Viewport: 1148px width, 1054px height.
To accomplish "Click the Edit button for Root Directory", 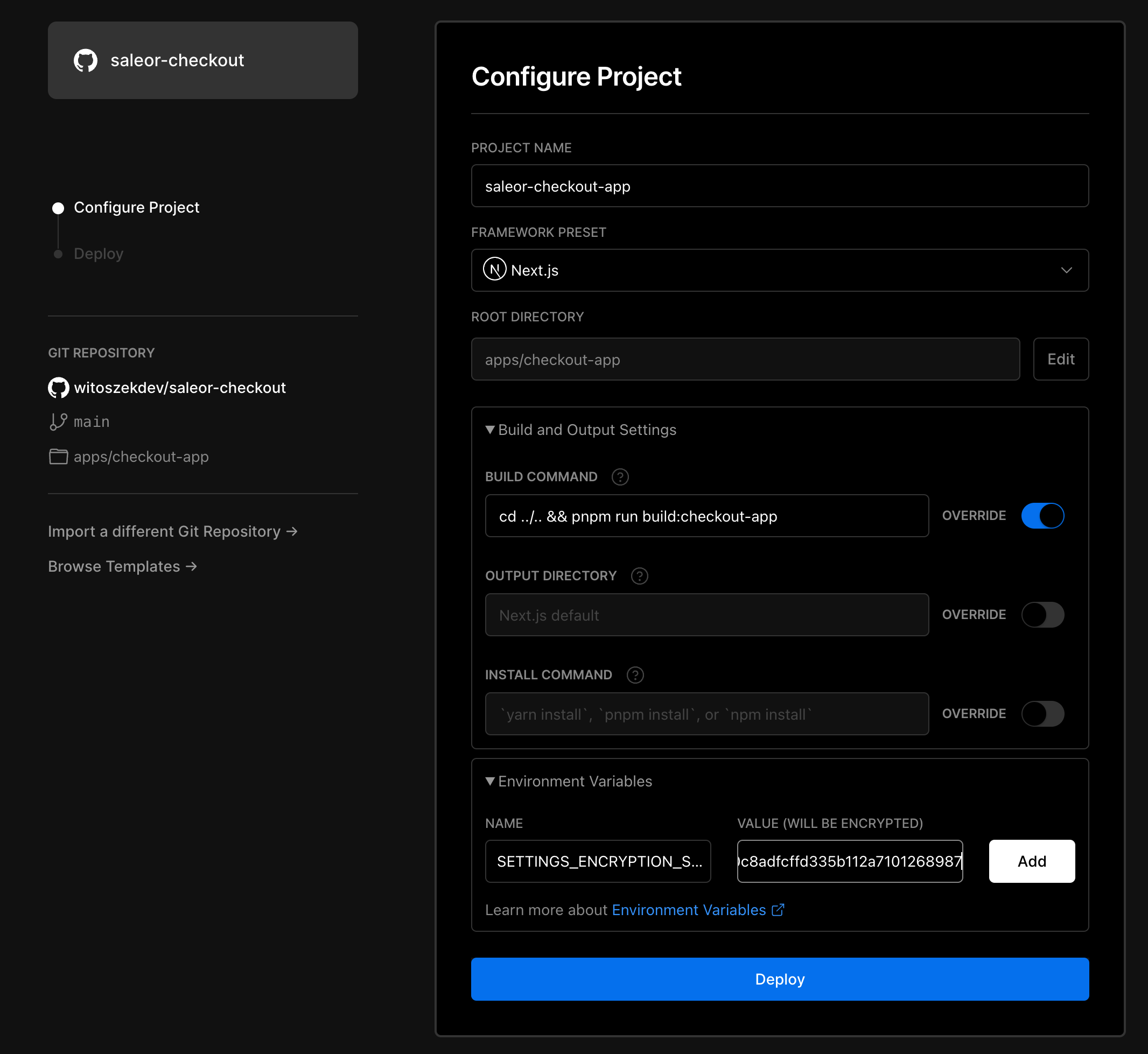I will point(1060,360).
